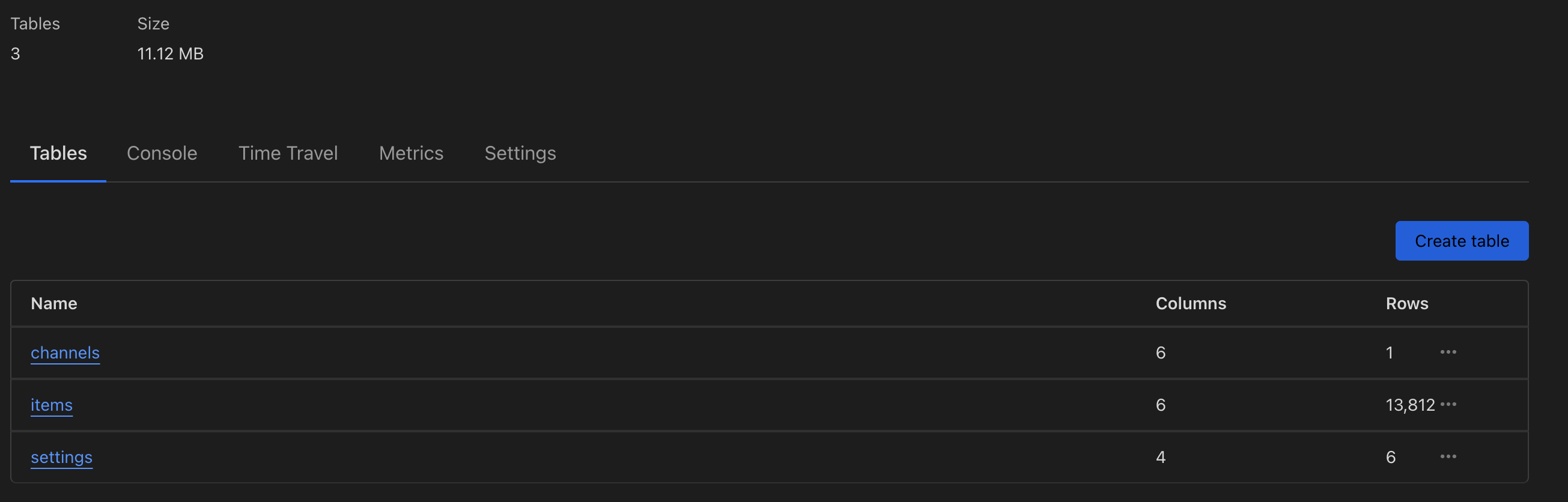Viewport: 1568px width, 502px height.
Task: Switch to the Tables tab
Action: [58, 153]
